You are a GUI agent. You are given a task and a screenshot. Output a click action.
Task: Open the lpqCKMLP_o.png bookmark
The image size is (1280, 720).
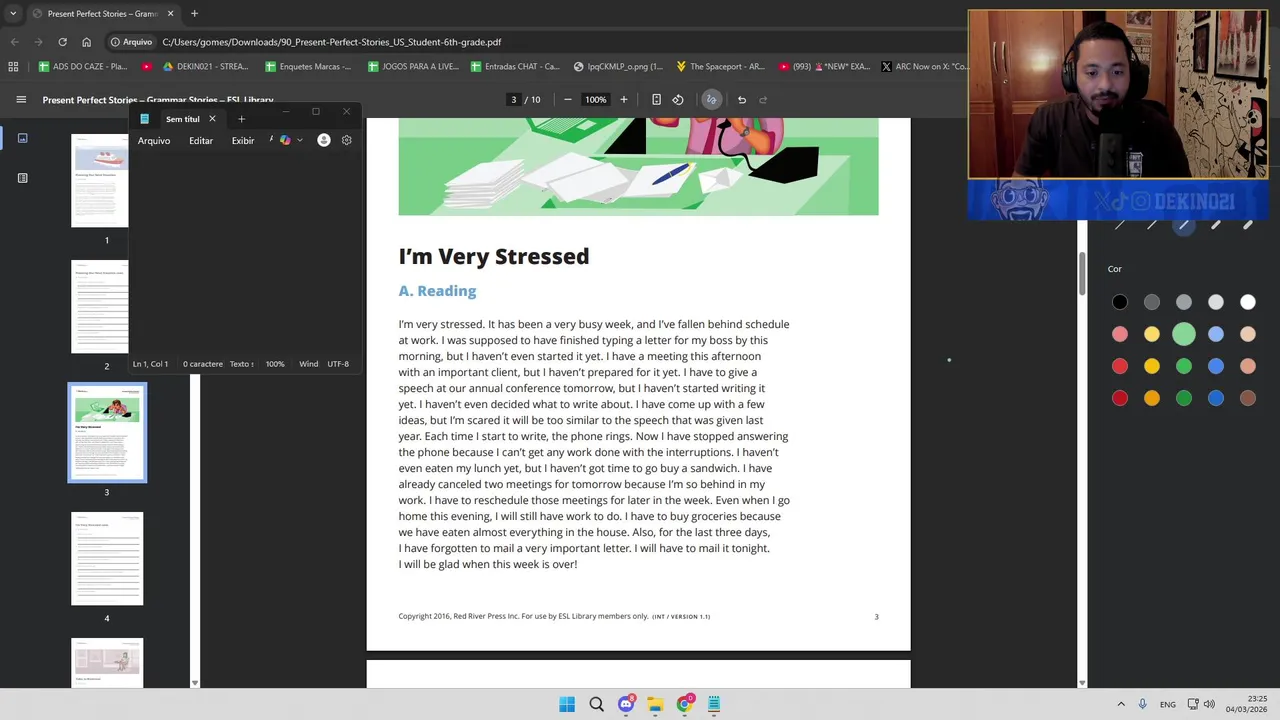point(618,67)
